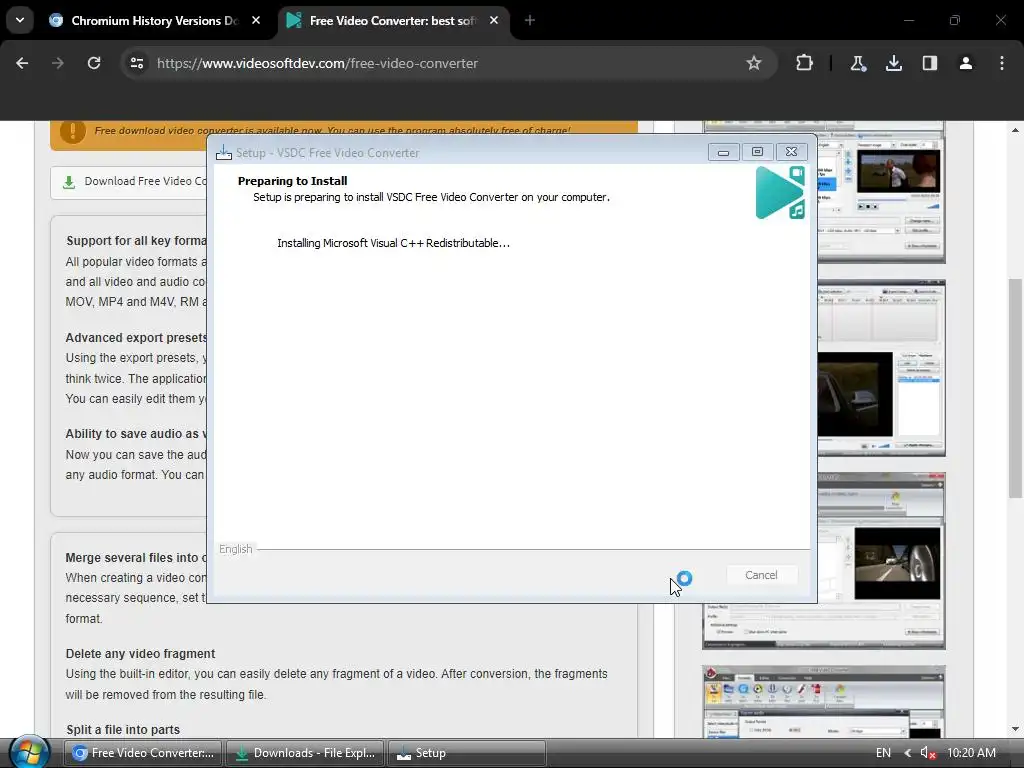Click the orange warning exclamation icon
This screenshot has width=1024, height=768.
(x=72, y=131)
